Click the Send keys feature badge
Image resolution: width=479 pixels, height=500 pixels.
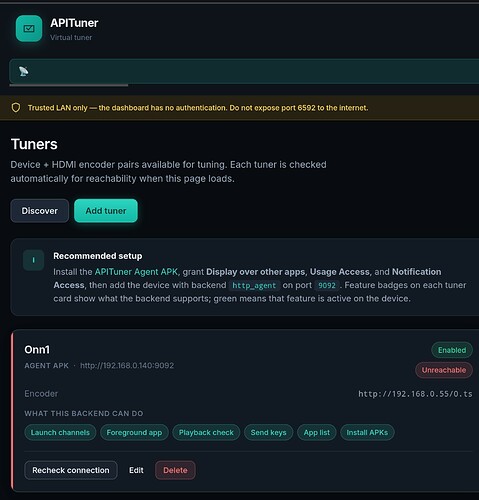coord(268,432)
